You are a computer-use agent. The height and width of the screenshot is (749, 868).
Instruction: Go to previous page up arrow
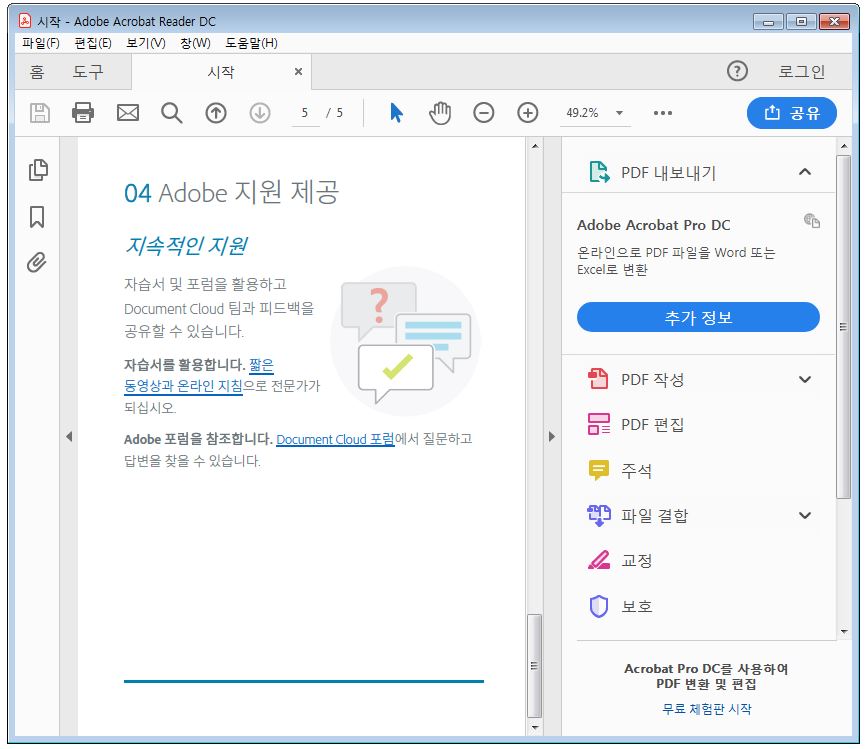coord(216,113)
